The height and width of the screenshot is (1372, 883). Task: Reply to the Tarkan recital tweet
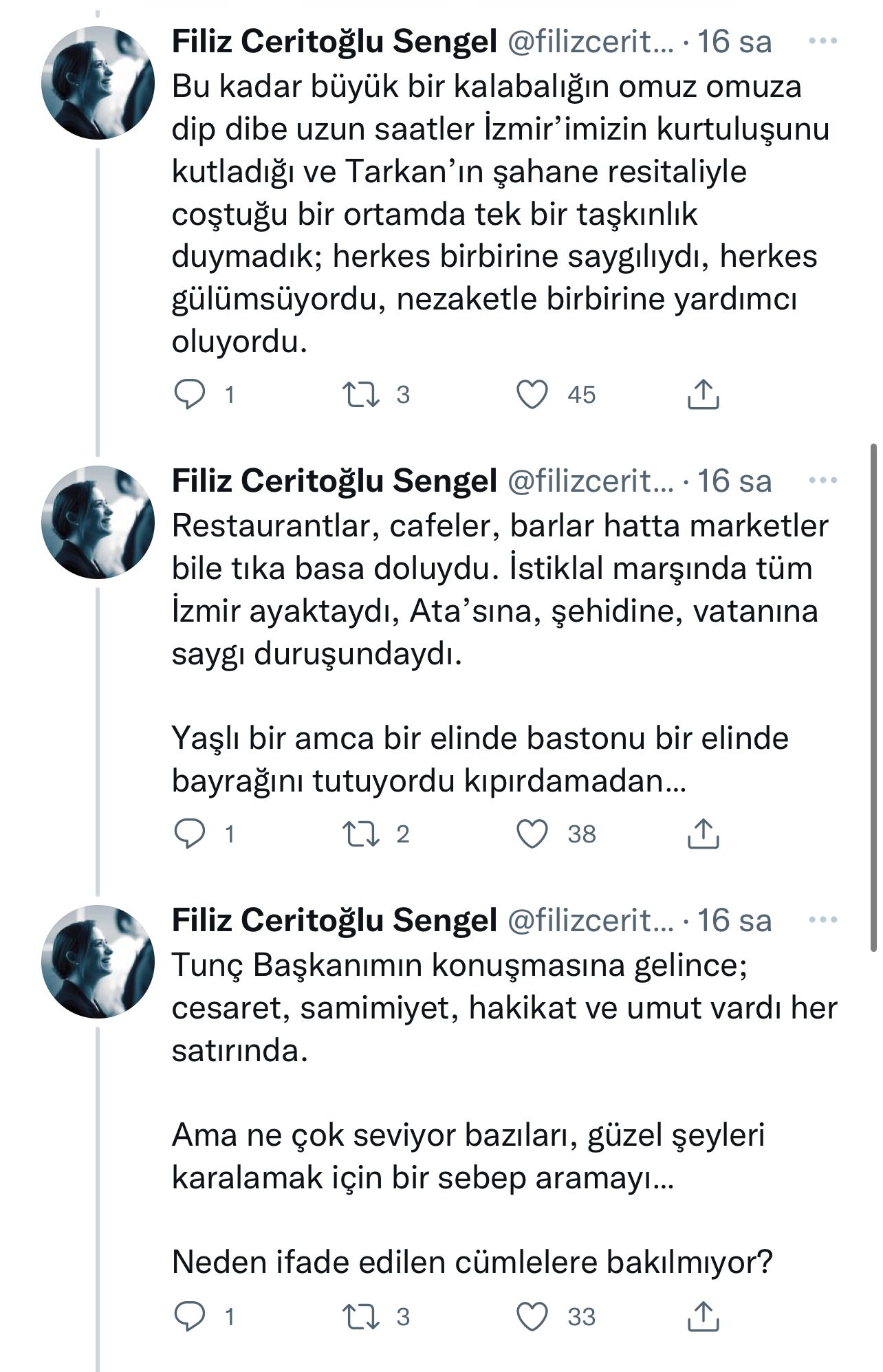click(189, 395)
